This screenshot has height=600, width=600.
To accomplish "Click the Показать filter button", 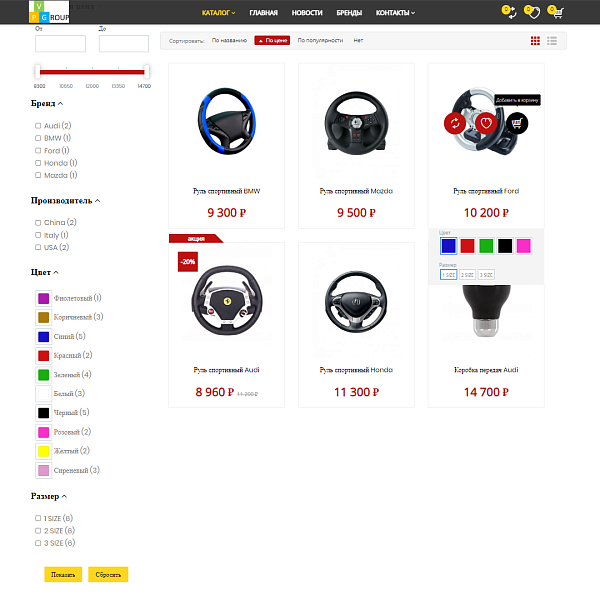I will pos(63,574).
